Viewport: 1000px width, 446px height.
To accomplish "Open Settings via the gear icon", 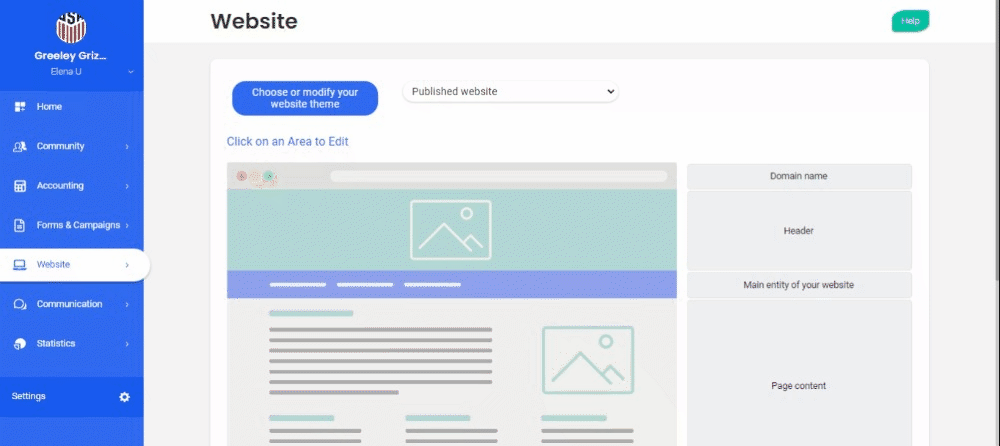I will (x=124, y=397).
